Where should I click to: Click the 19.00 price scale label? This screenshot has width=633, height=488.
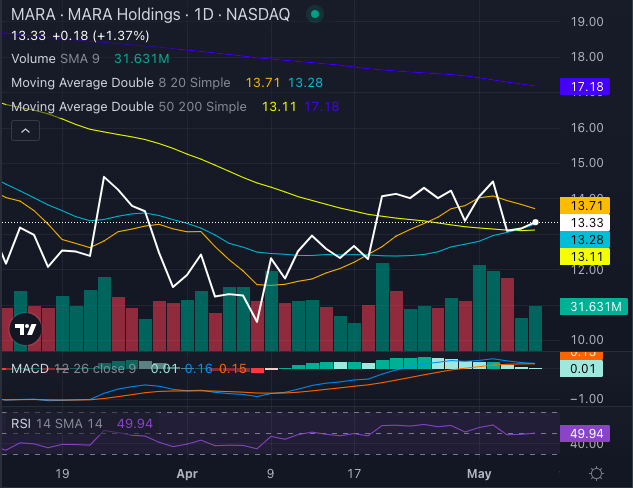click(x=587, y=21)
